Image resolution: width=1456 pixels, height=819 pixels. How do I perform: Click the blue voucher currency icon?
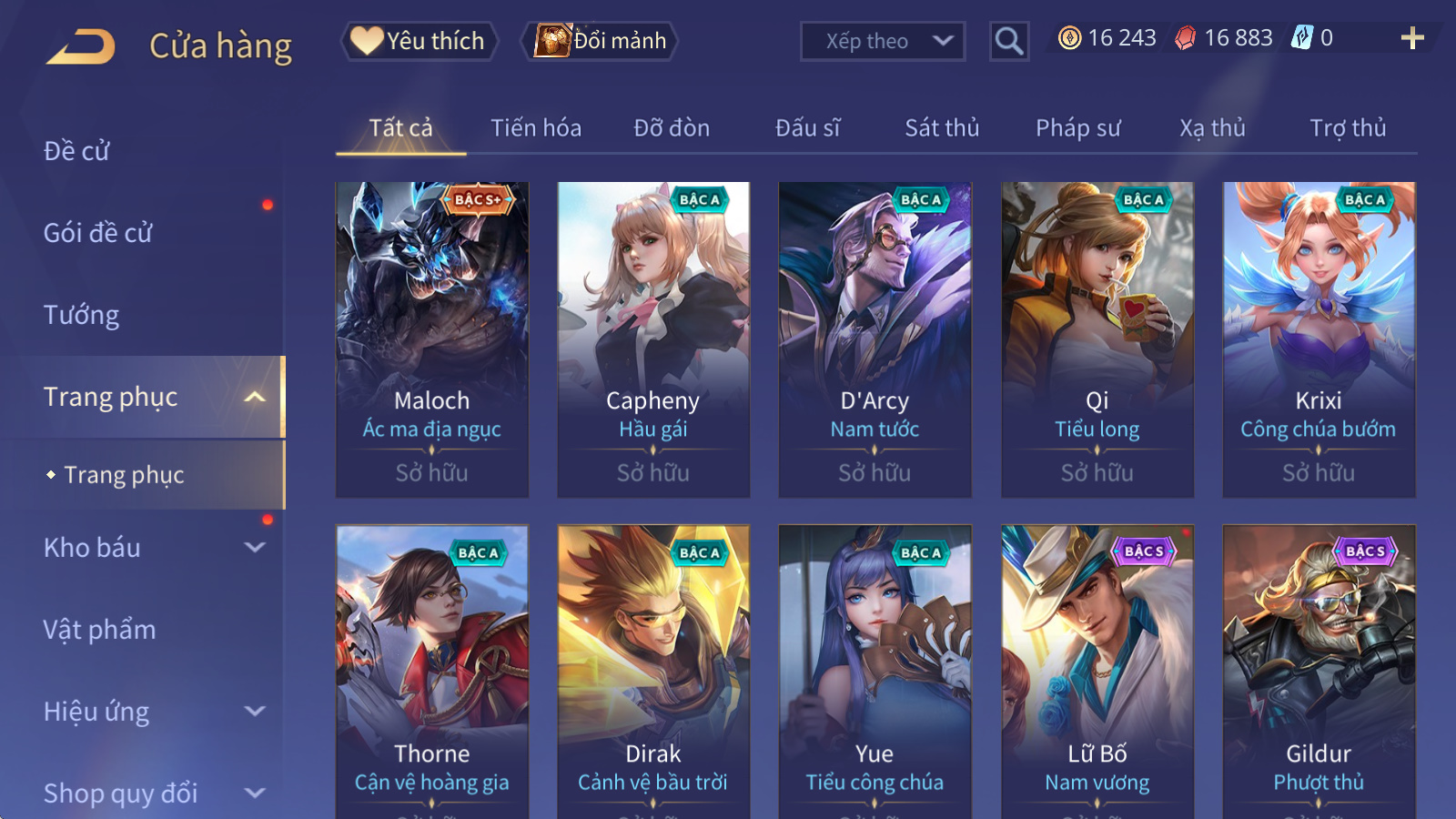(1302, 38)
